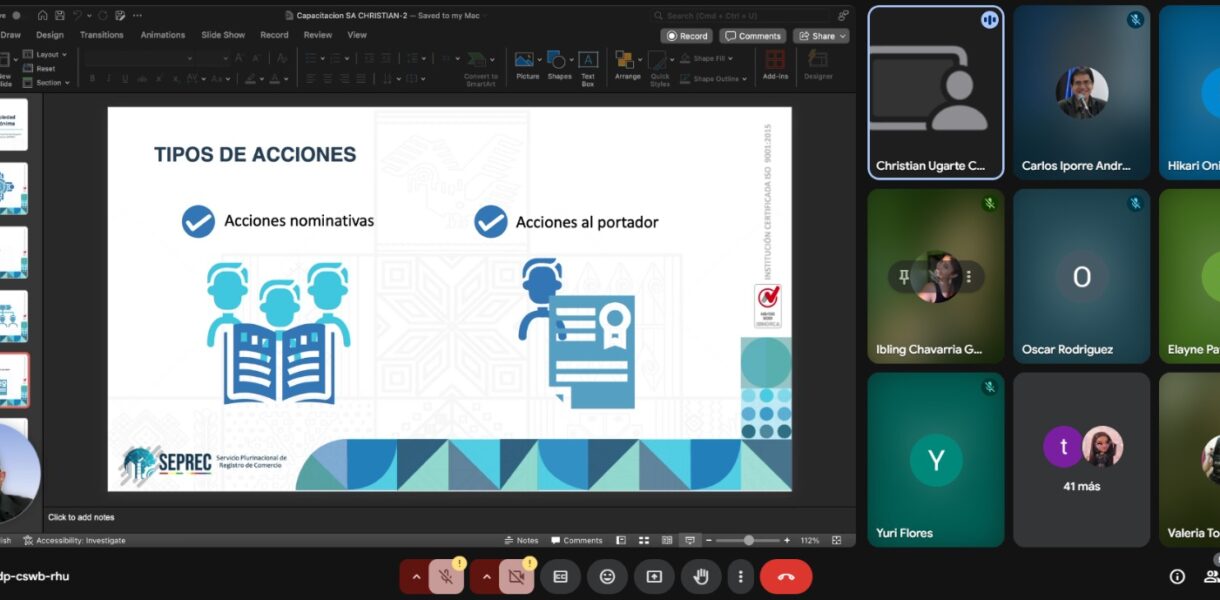1220x600 pixels.
Task: Expand camera options arrow
Action: coord(487,577)
